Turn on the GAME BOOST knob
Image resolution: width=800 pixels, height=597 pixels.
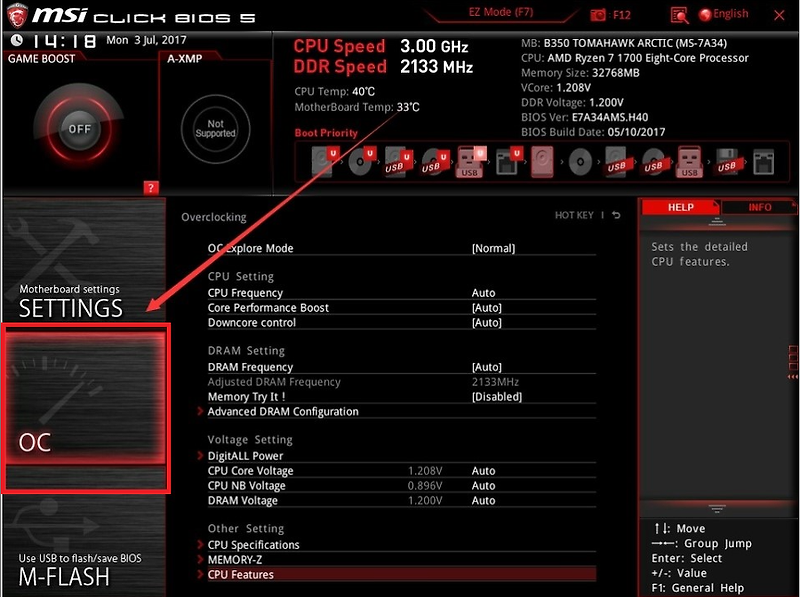(x=79, y=129)
